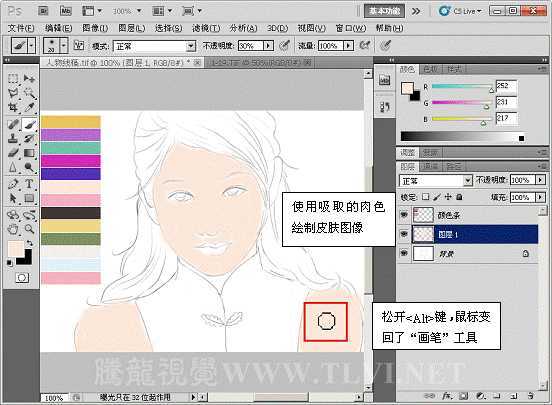Toggle Quick Mask mode
The image size is (552, 405).
22,278
